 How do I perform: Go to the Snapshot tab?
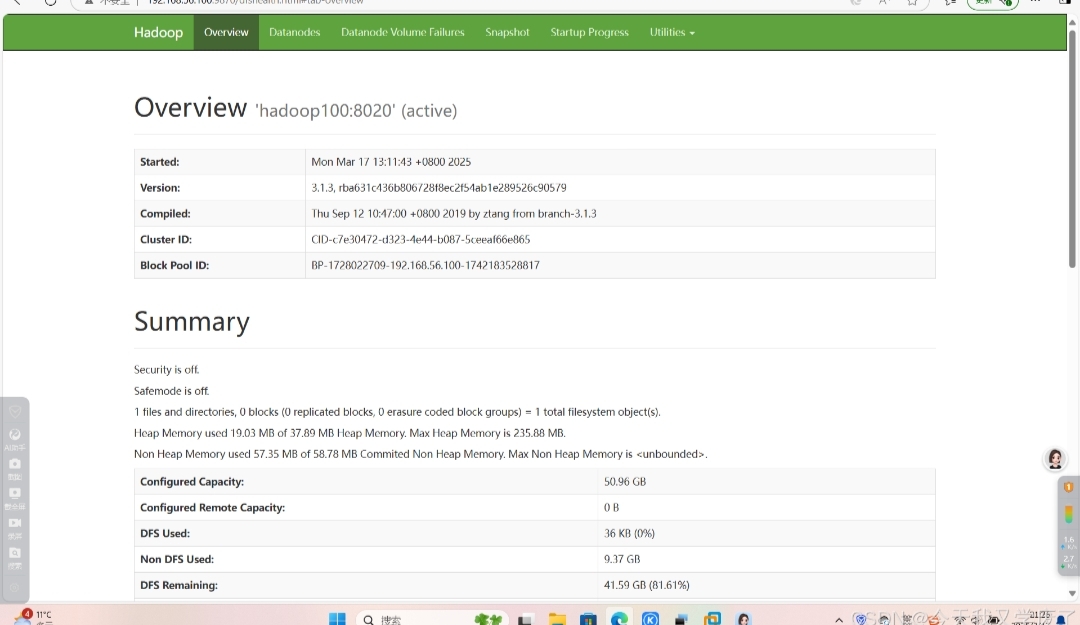coord(508,32)
